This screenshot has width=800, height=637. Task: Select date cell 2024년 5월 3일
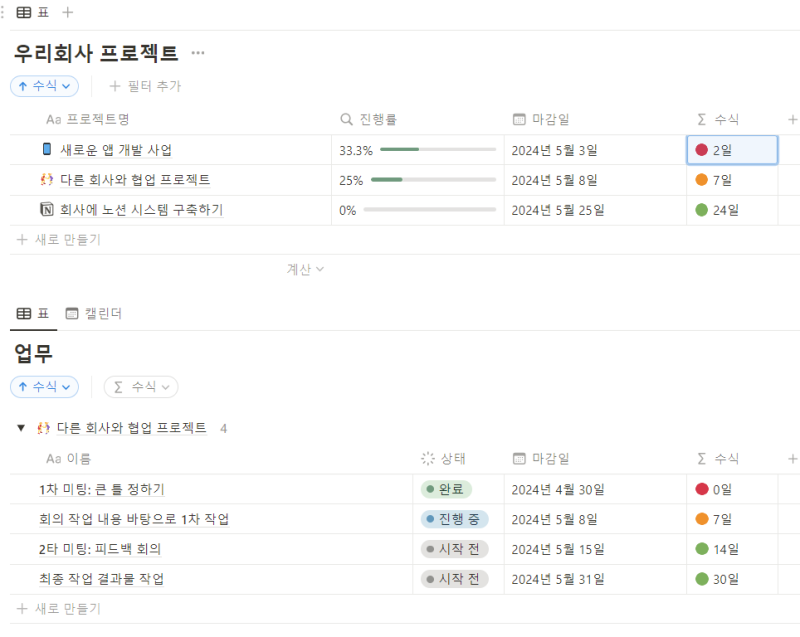point(595,150)
